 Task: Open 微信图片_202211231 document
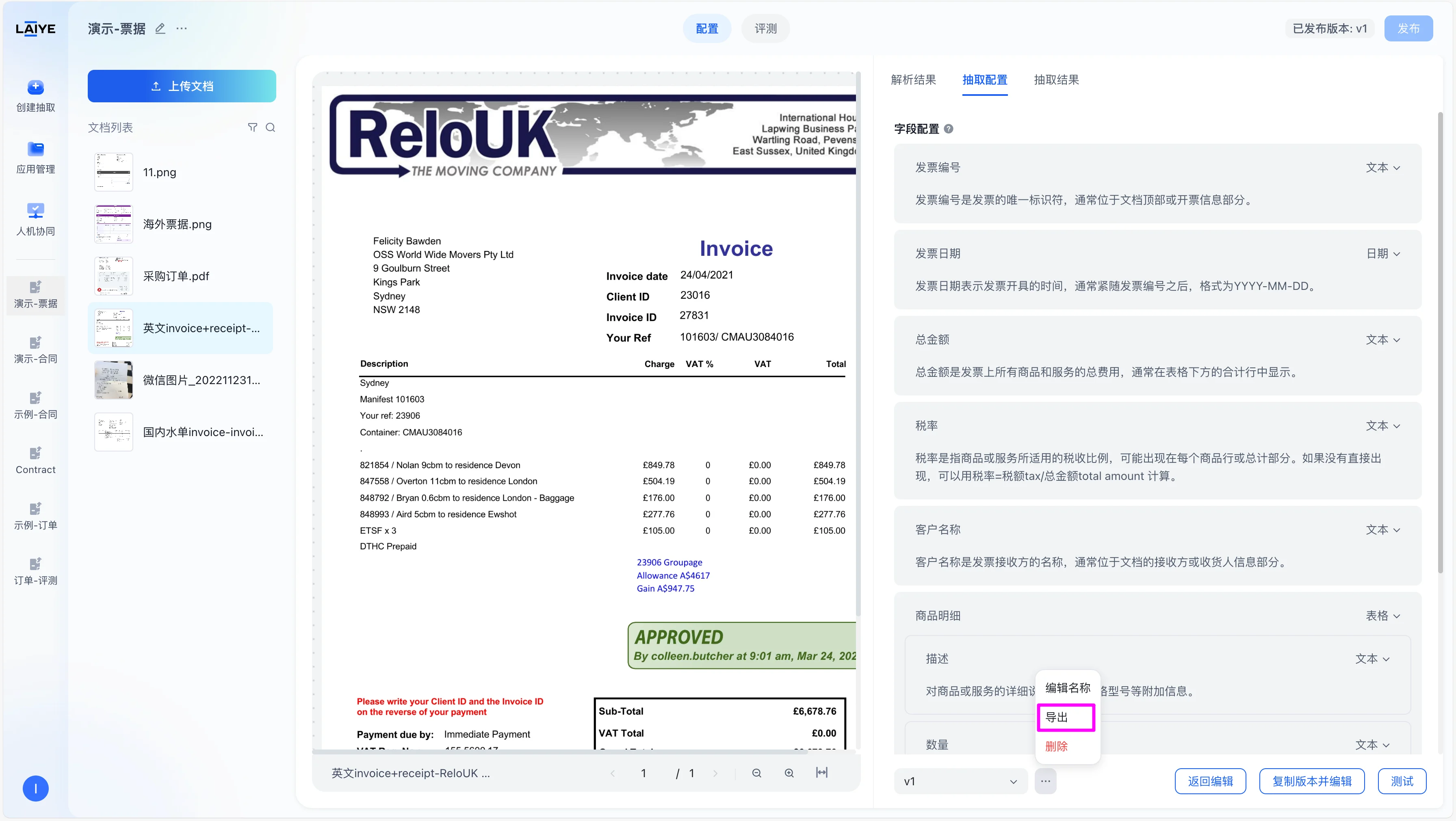(x=180, y=380)
